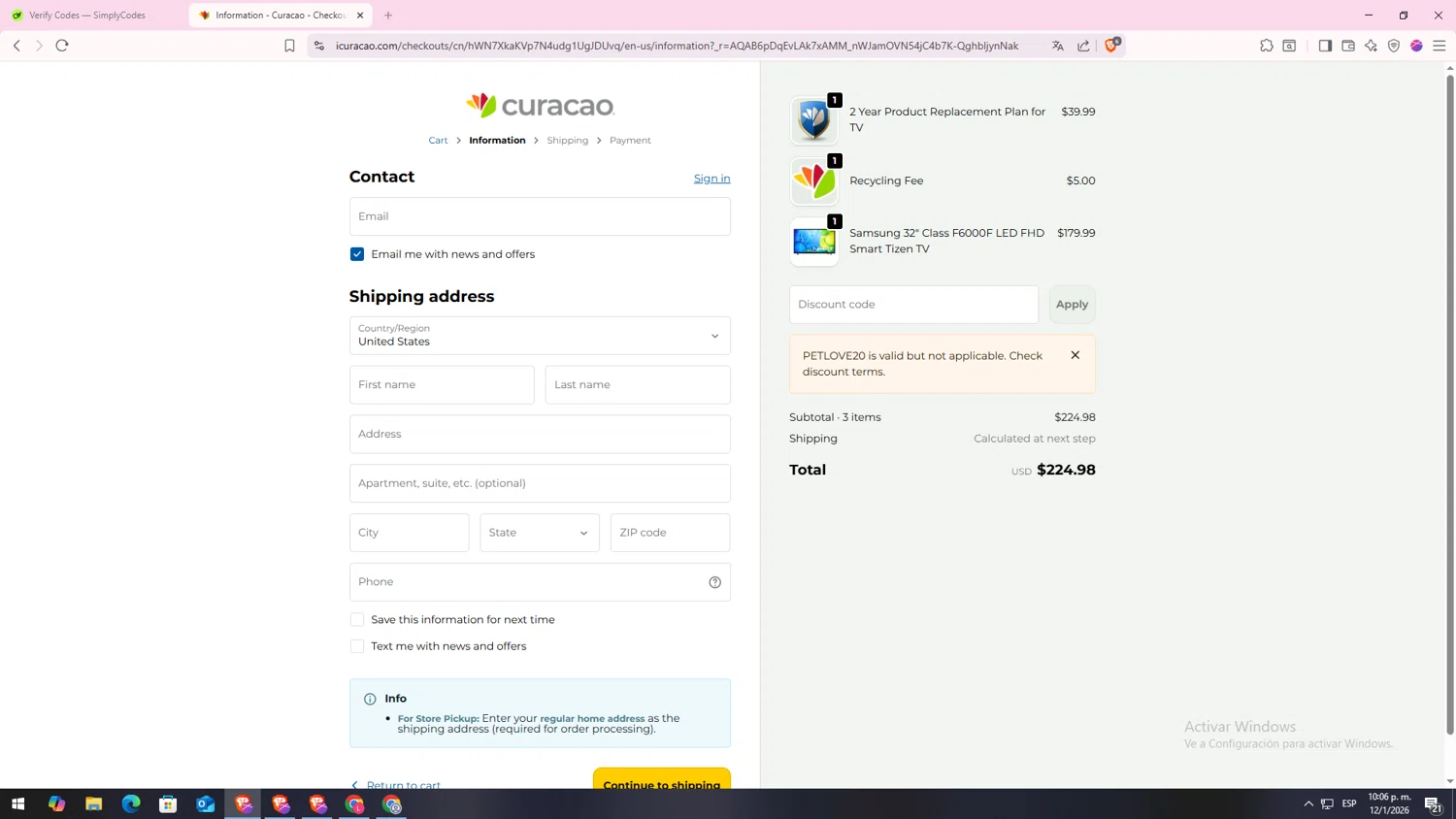Select the Shipping breadcrumb step

coord(568,141)
